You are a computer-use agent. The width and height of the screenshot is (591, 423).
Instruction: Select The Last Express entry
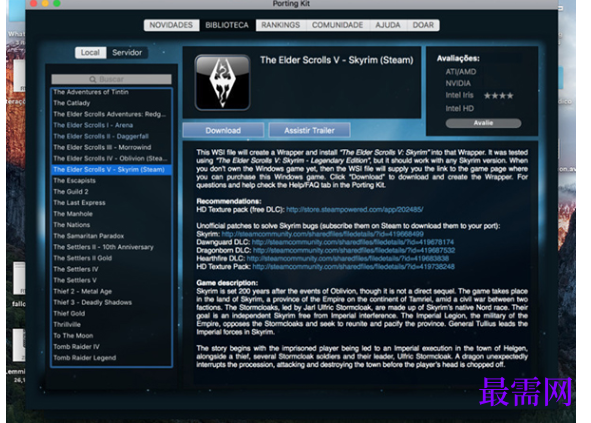click(112, 203)
